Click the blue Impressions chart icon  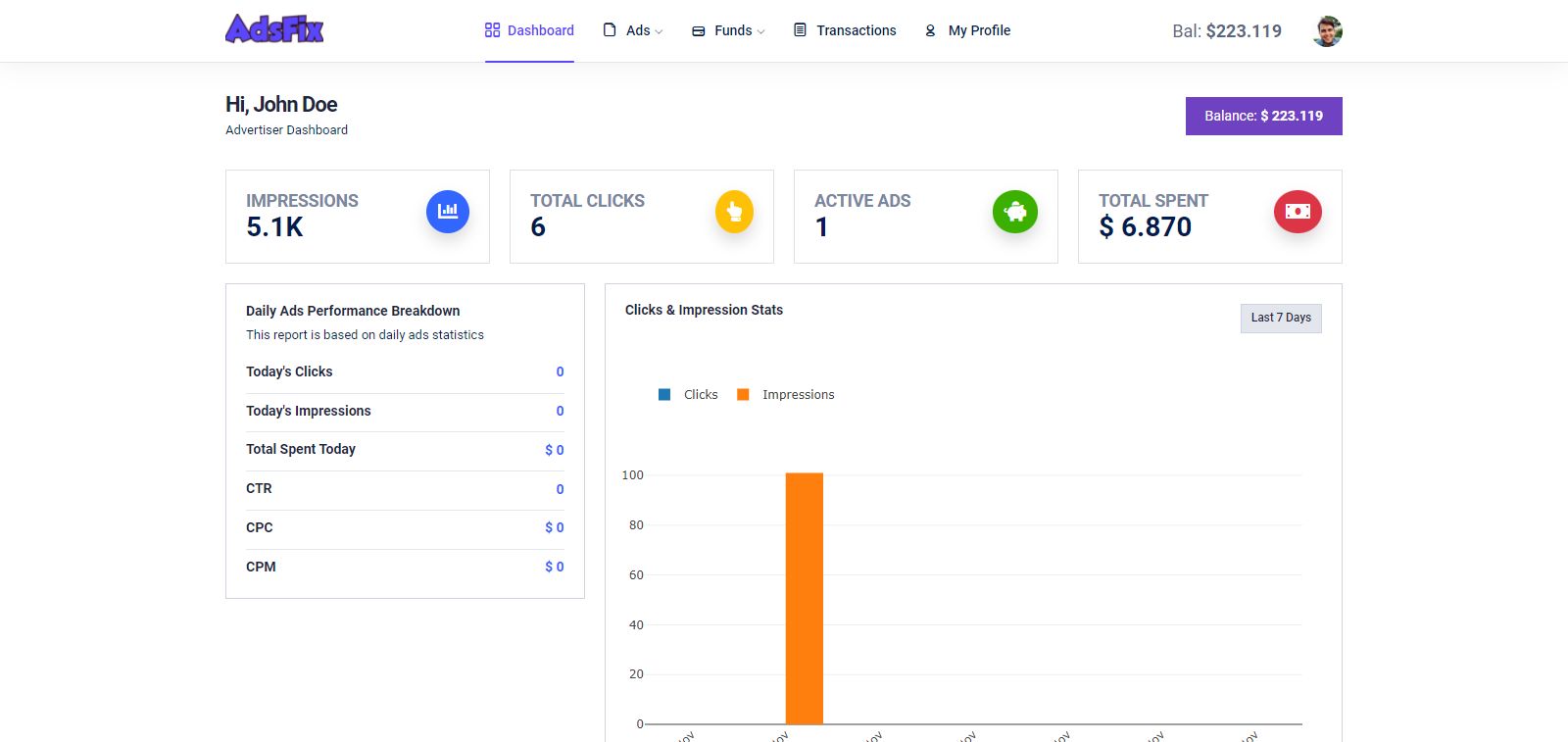coord(448,212)
